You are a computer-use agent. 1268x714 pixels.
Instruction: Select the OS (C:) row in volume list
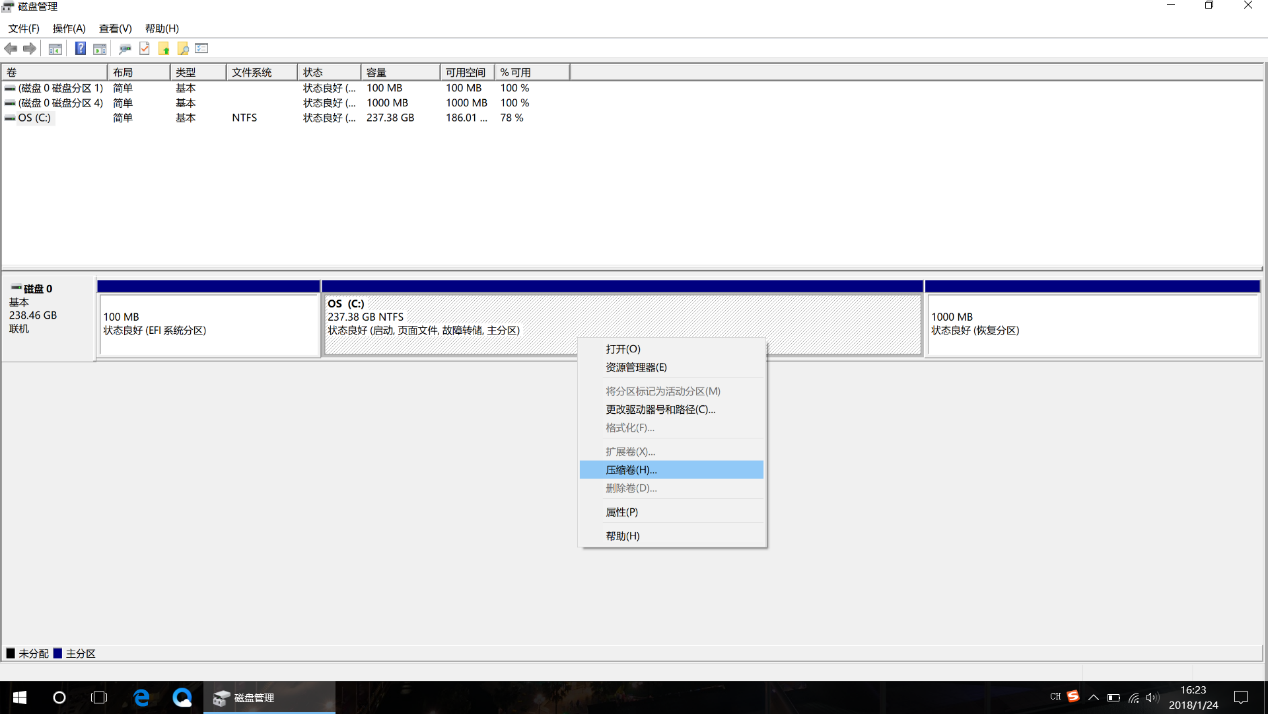click(34, 118)
